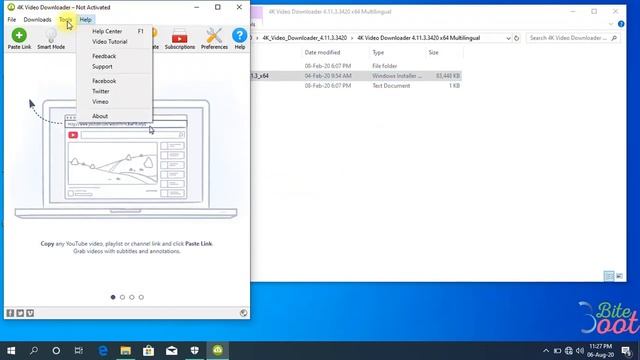Open the Vimeo icon in the status bar
640x360 pixels.
point(30,313)
